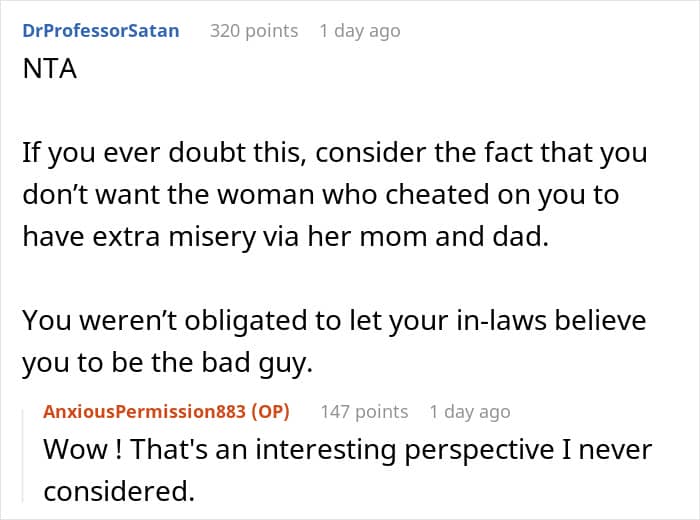Click the 147 points score
This screenshot has width=700, height=520.
coord(364,411)
